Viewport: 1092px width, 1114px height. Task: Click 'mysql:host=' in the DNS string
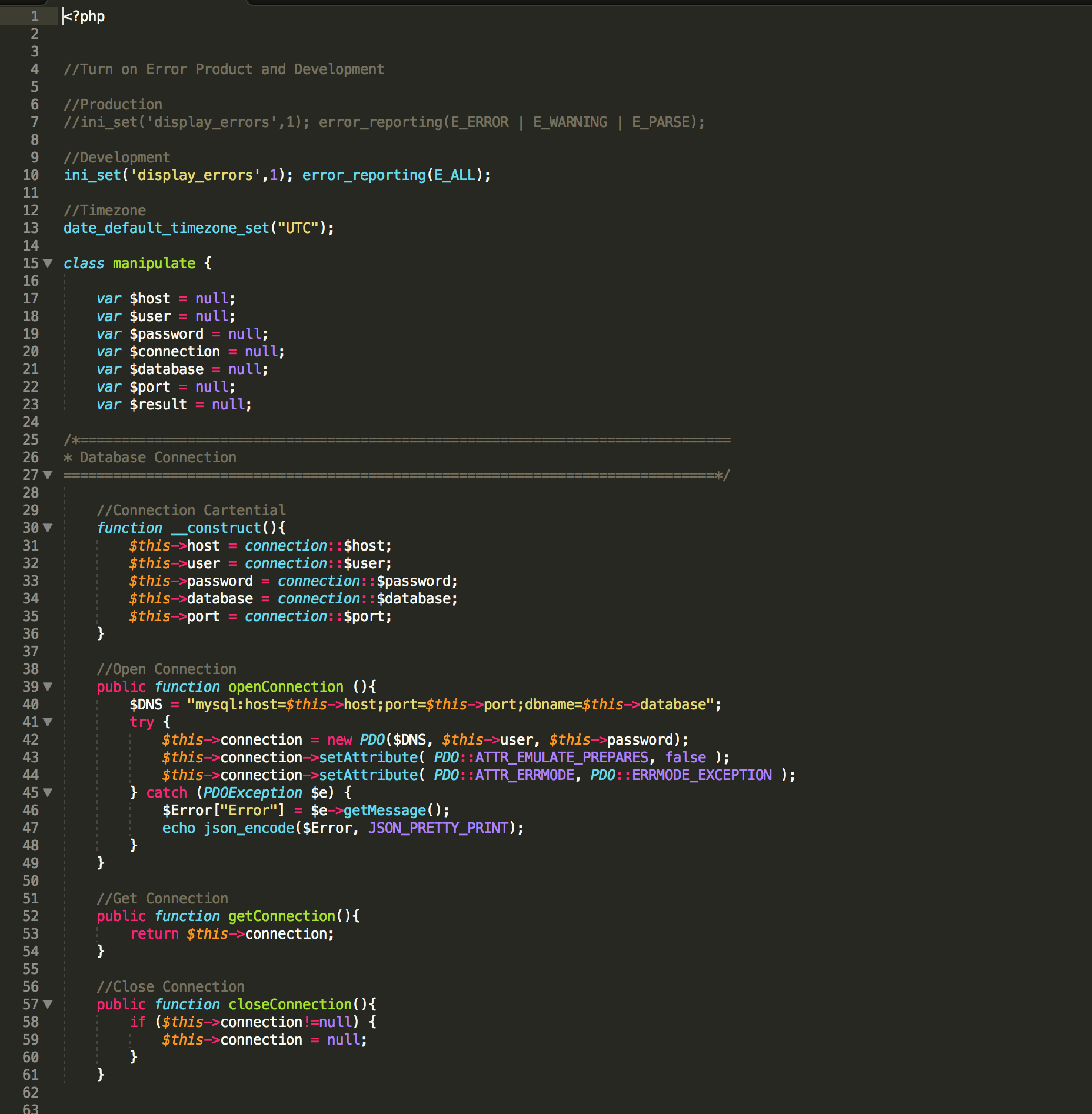click(x=241, y=705)
